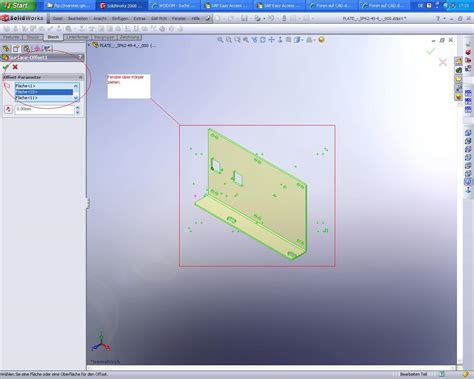Switch to Blech tab

tap(53, 37)
